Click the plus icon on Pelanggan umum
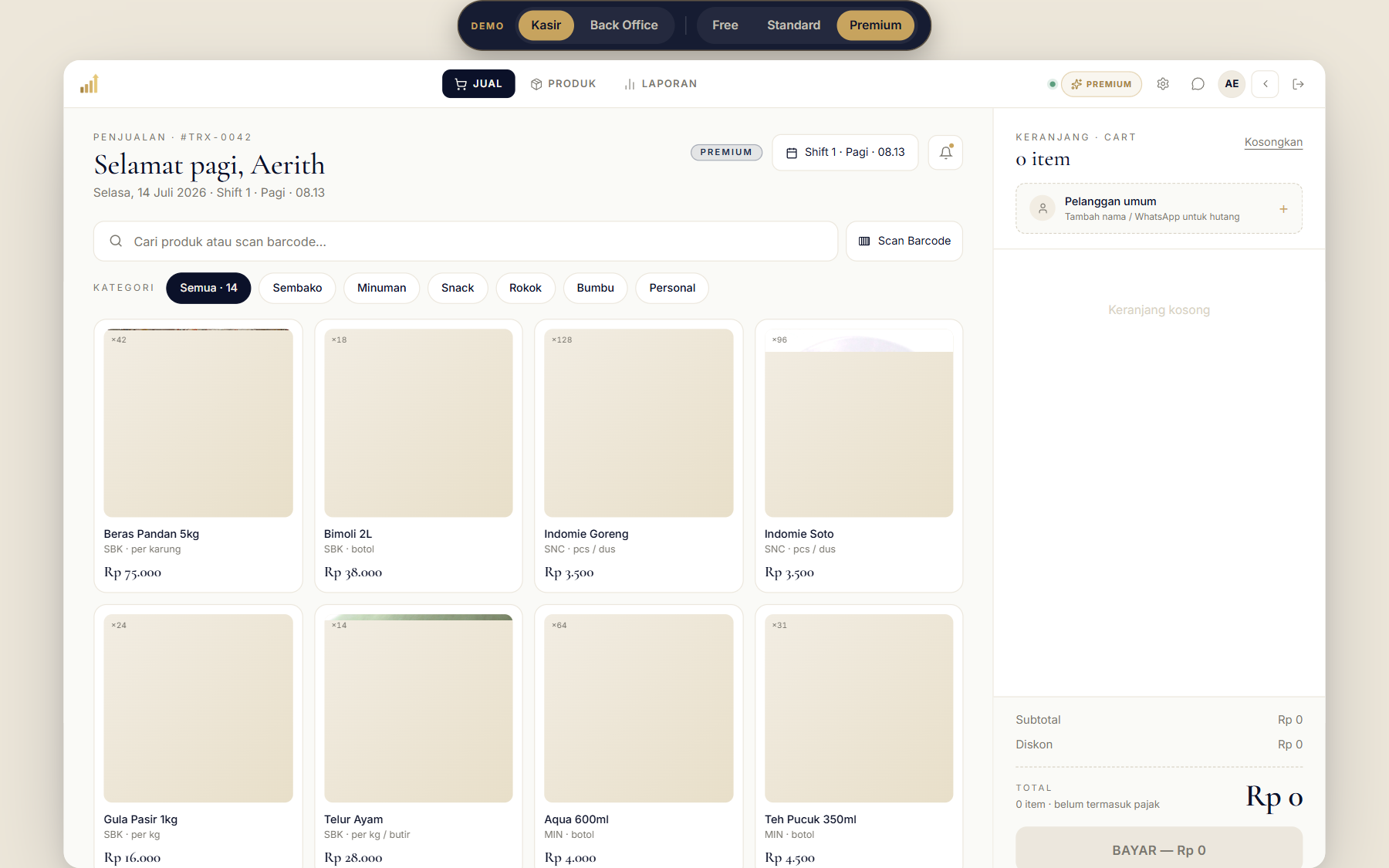 pos(1283,209)
